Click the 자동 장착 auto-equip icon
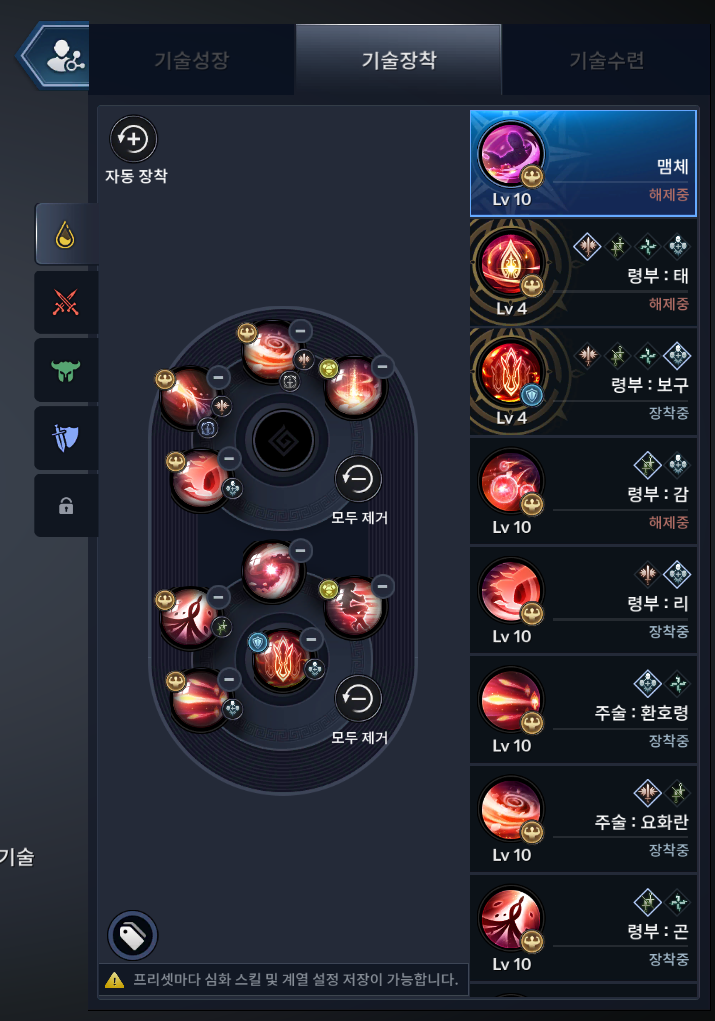Viewport: 715px width, 1021px height. pyautogui.click(x=133, y=139)
